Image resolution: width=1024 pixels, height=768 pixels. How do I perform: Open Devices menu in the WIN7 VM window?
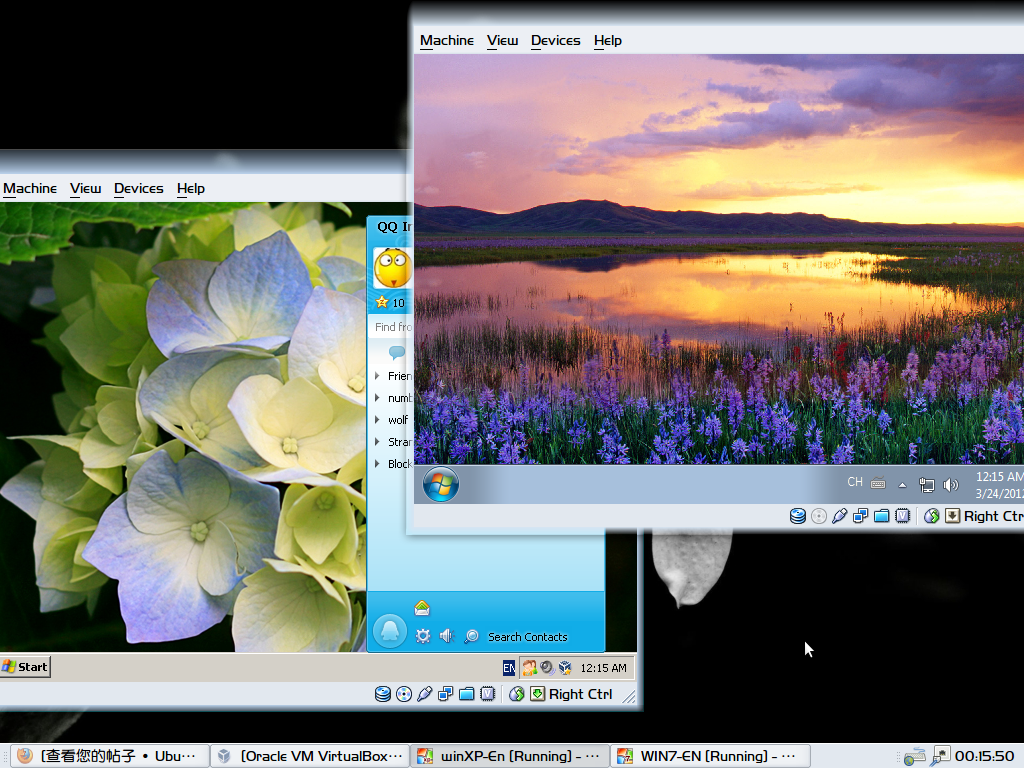coord(556,40)
